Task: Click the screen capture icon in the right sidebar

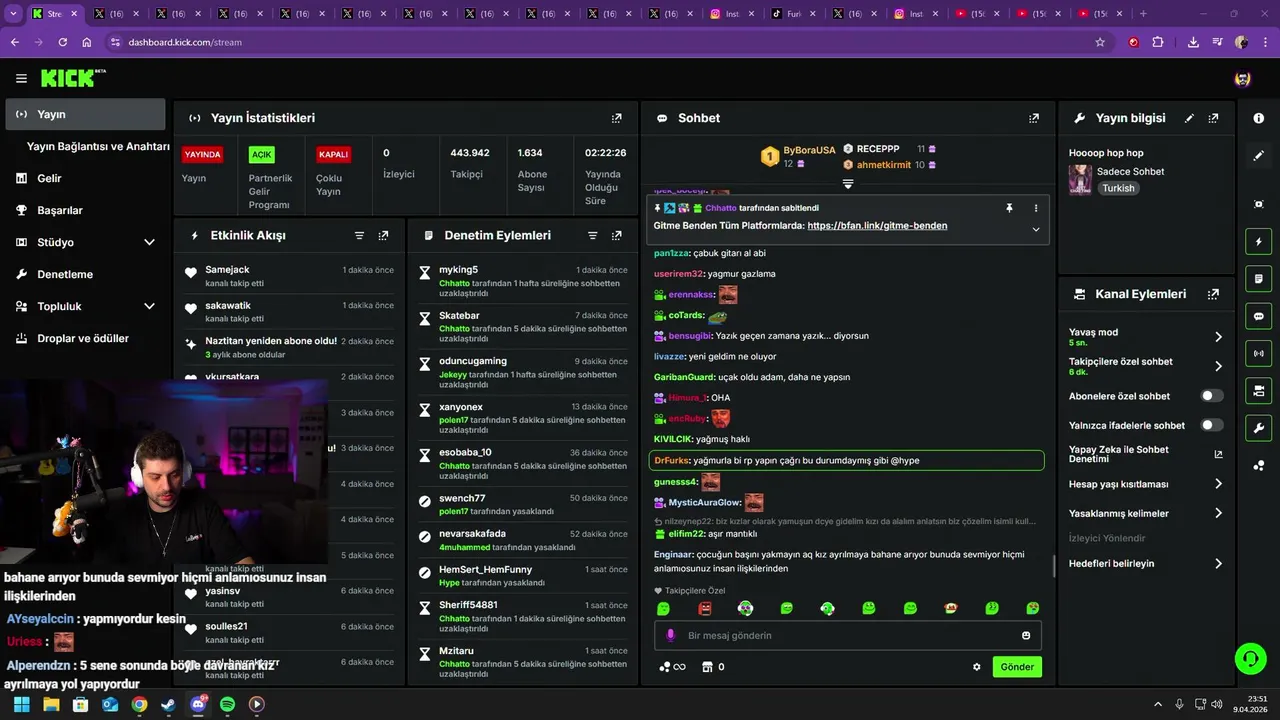Action: coord(1258,204)
